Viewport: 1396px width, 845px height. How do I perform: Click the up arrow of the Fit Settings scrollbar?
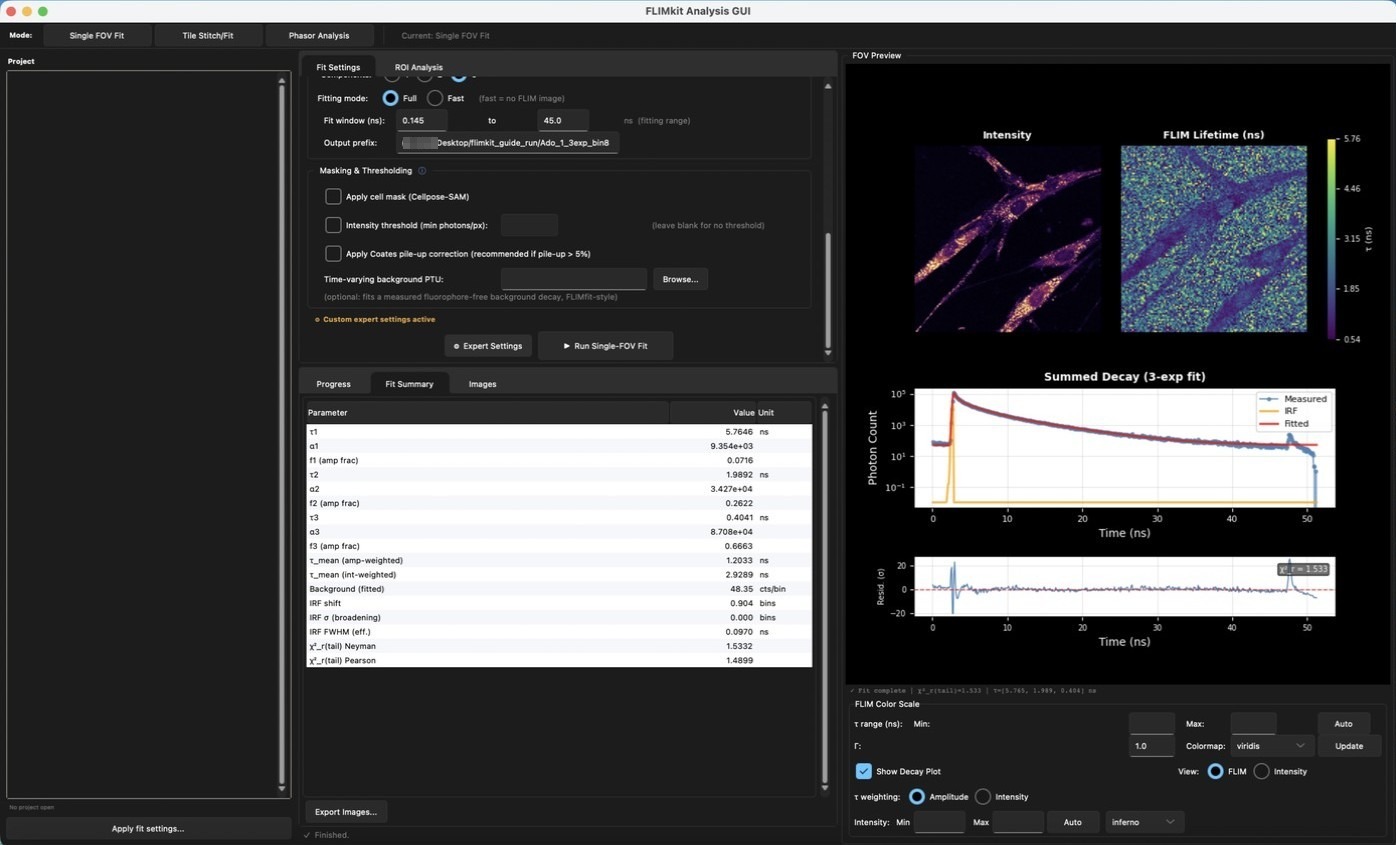827,86
